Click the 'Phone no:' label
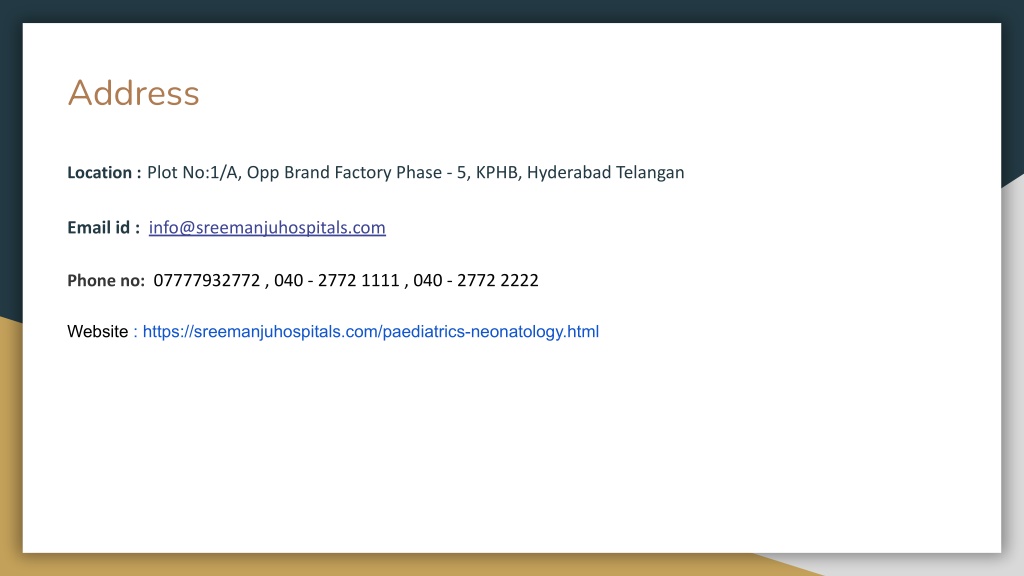Screen dimensions: 1024x576 point(106,280)
